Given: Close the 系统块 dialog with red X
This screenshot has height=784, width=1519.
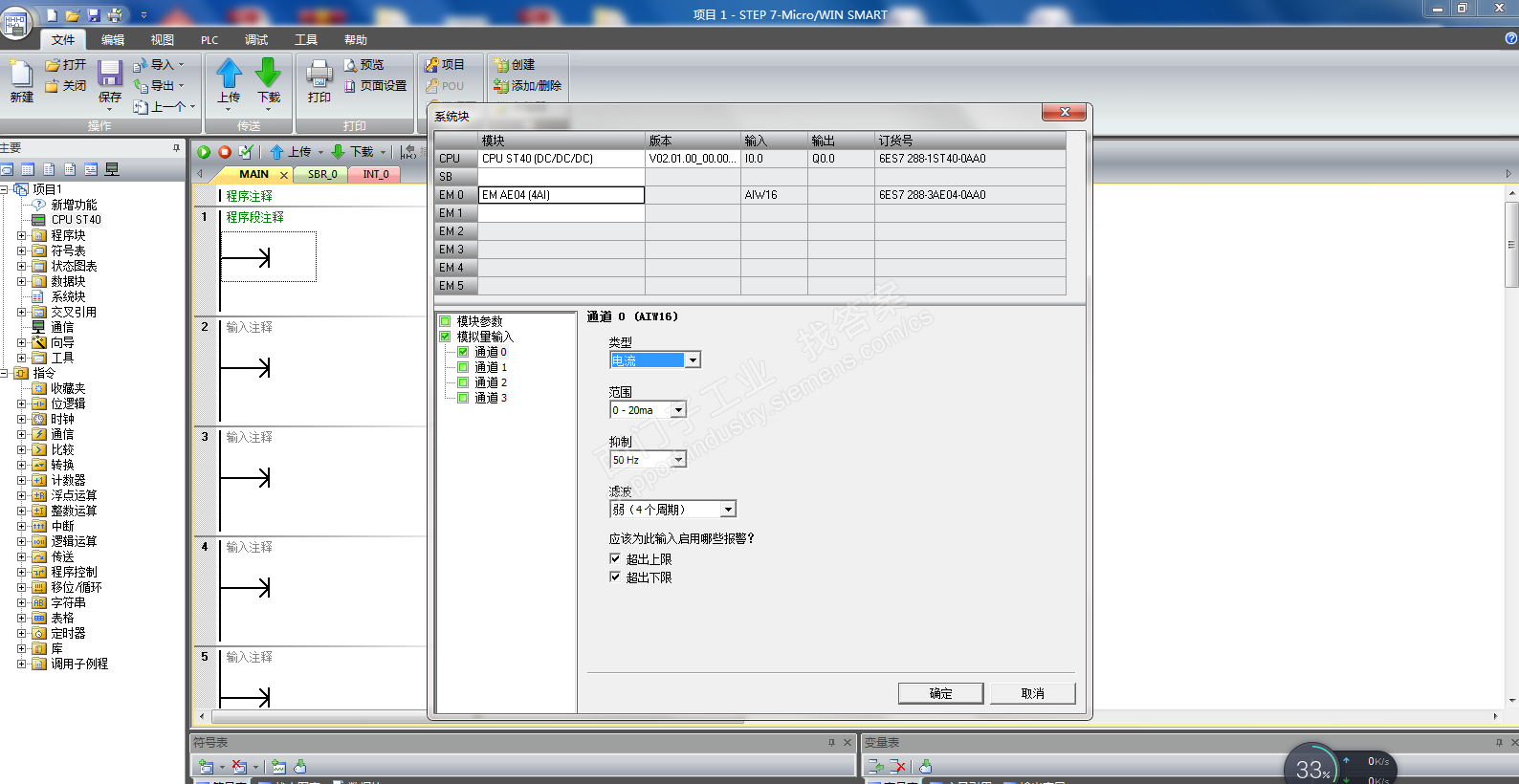Looking at the screenshot, I should tap(1064, 113).
